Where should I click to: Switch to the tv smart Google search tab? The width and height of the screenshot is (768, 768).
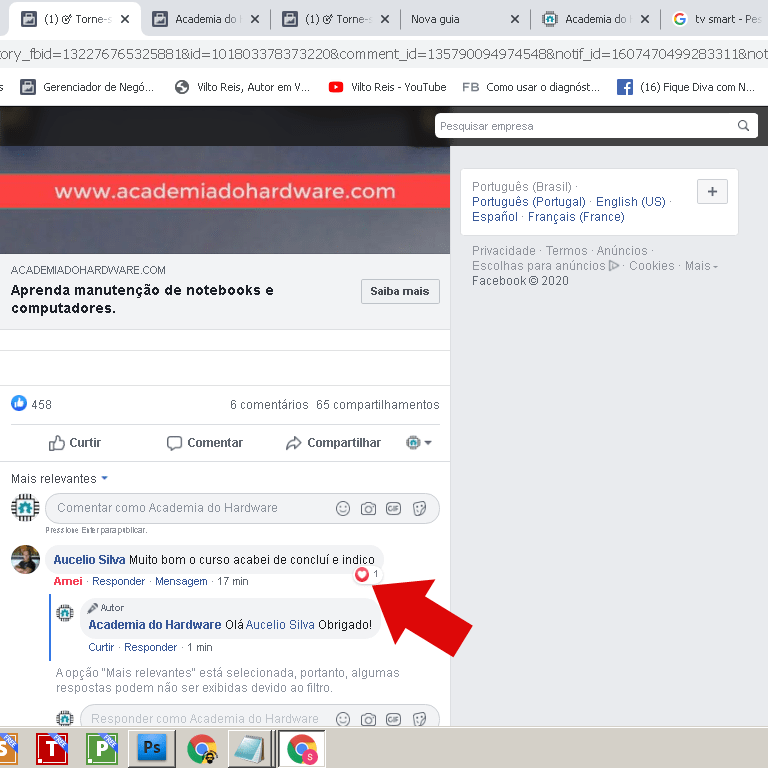717,19
